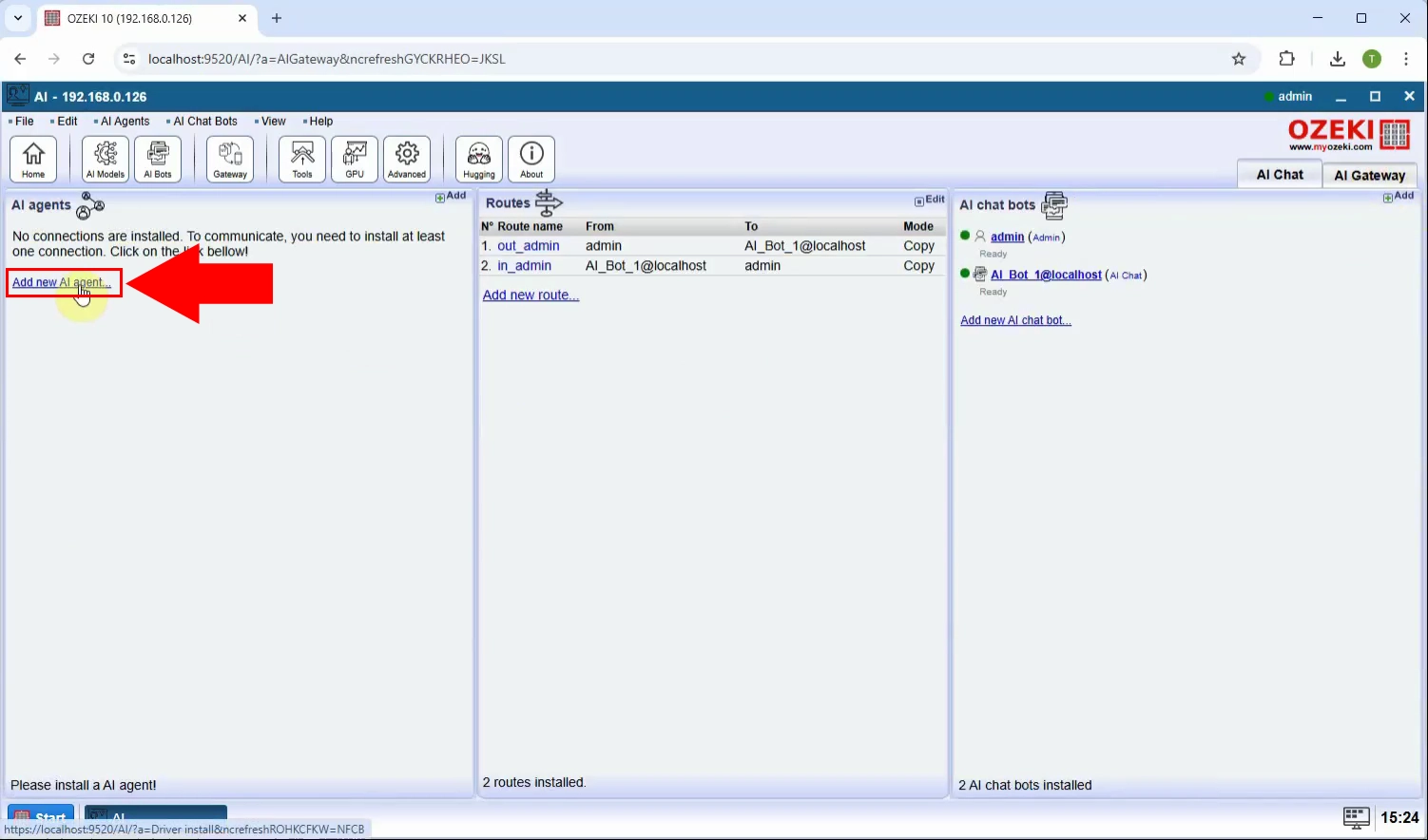This screenshot has width=1428, height=840.
Task: Open tab search dropdown arrow
Action: point(17,18)
